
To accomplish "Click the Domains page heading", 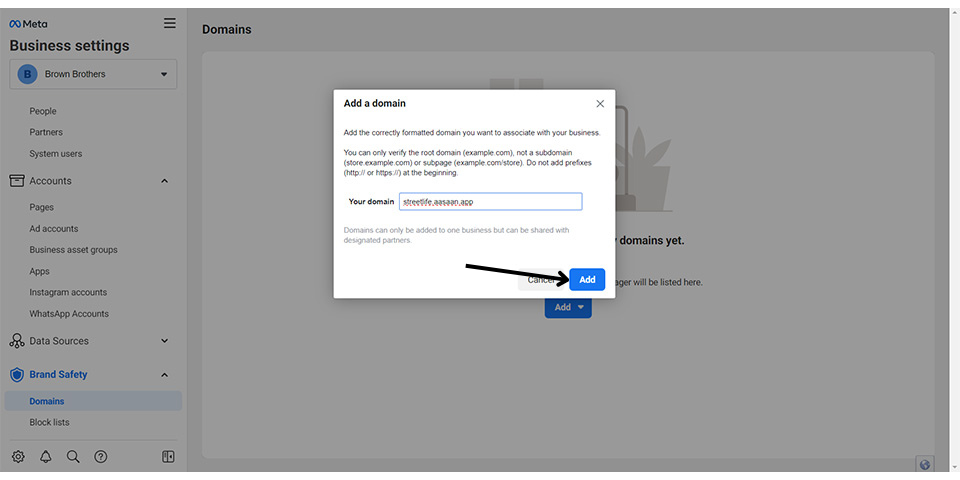I will (x=227, y=29).
